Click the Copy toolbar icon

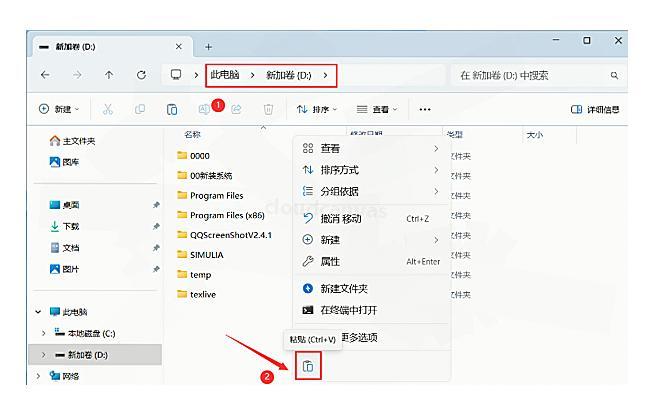(140, 109)
